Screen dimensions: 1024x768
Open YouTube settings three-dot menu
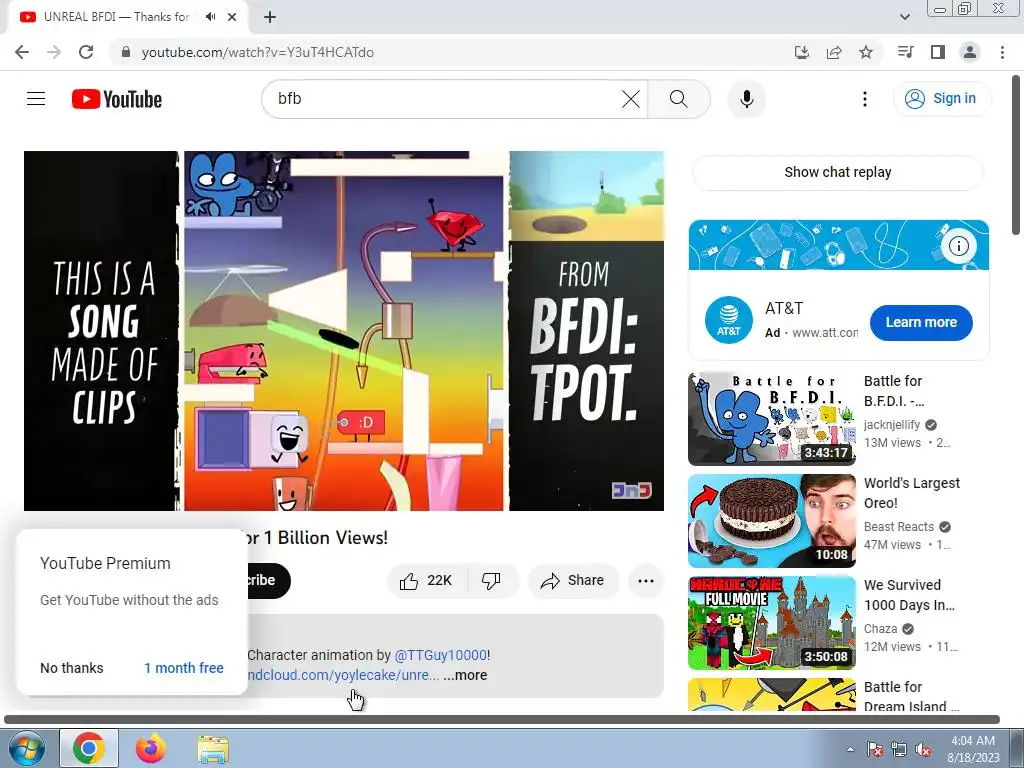pyautogui.click(x=865, y=99)
